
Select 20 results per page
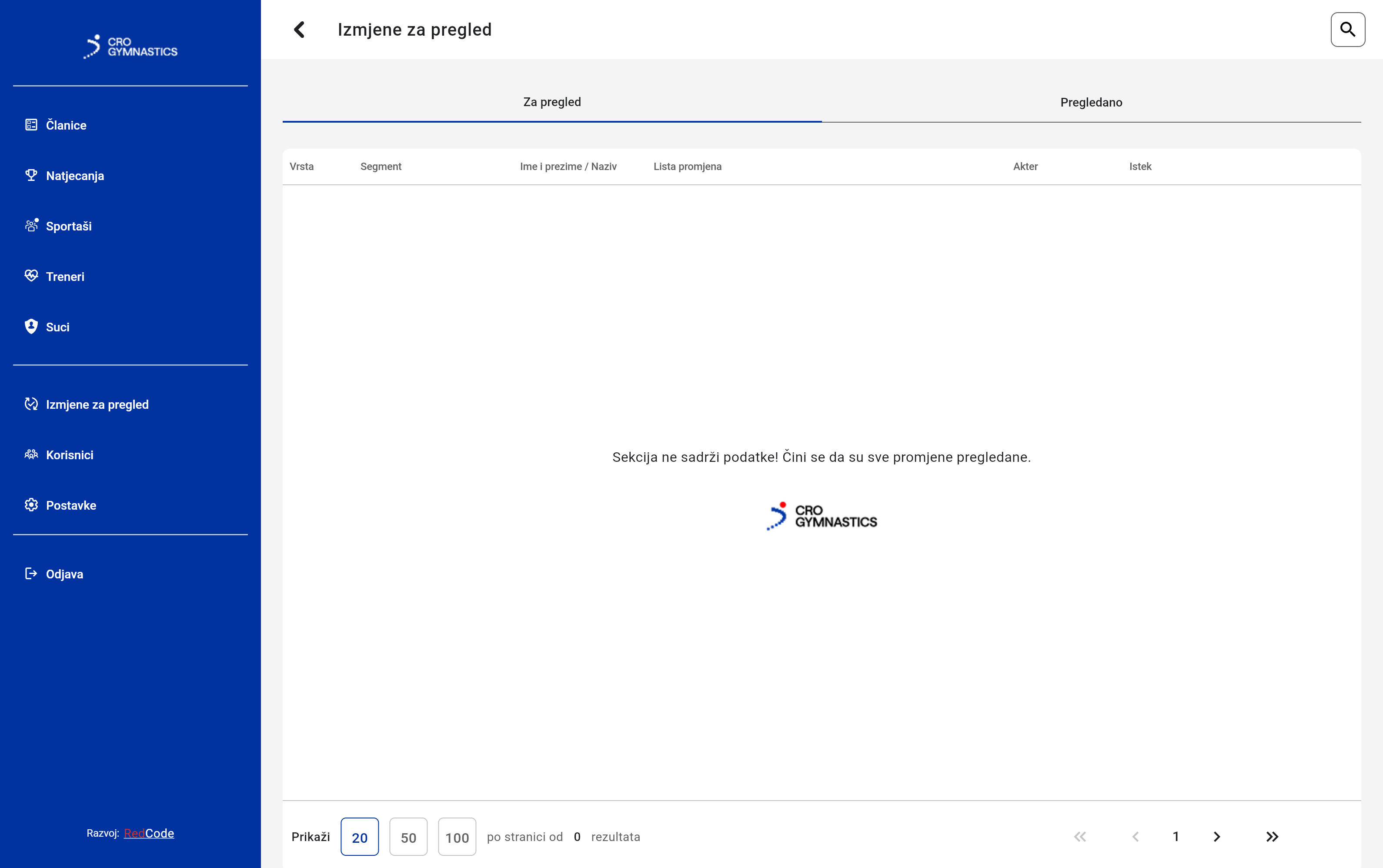(359, 836)
